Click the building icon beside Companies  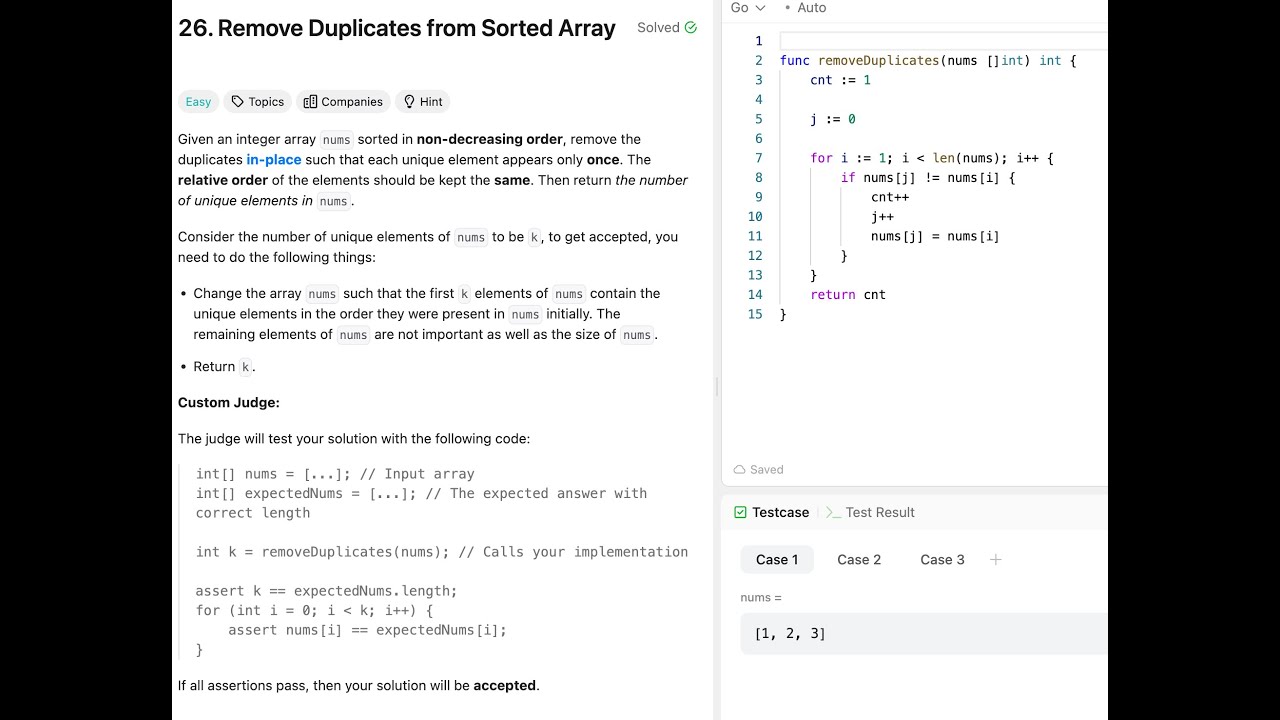310,102
